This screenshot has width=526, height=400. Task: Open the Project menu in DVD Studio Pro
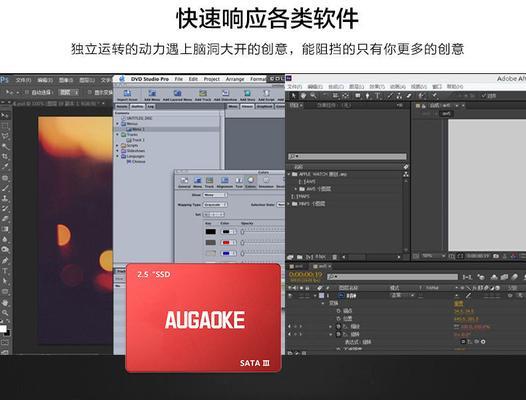[x=212, y=79]
